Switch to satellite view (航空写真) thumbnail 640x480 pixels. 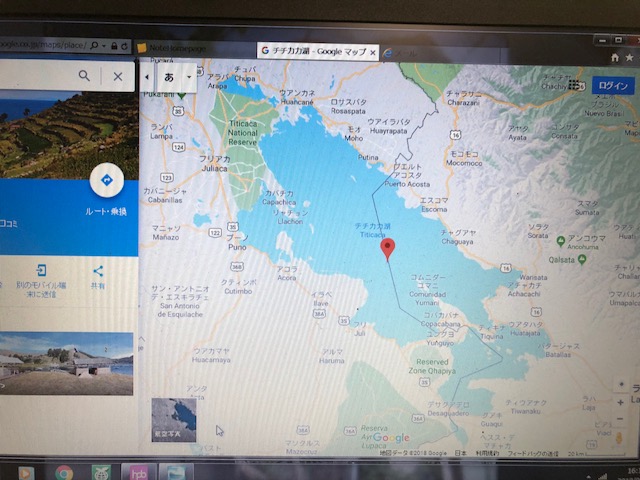[x=174, y=420]
